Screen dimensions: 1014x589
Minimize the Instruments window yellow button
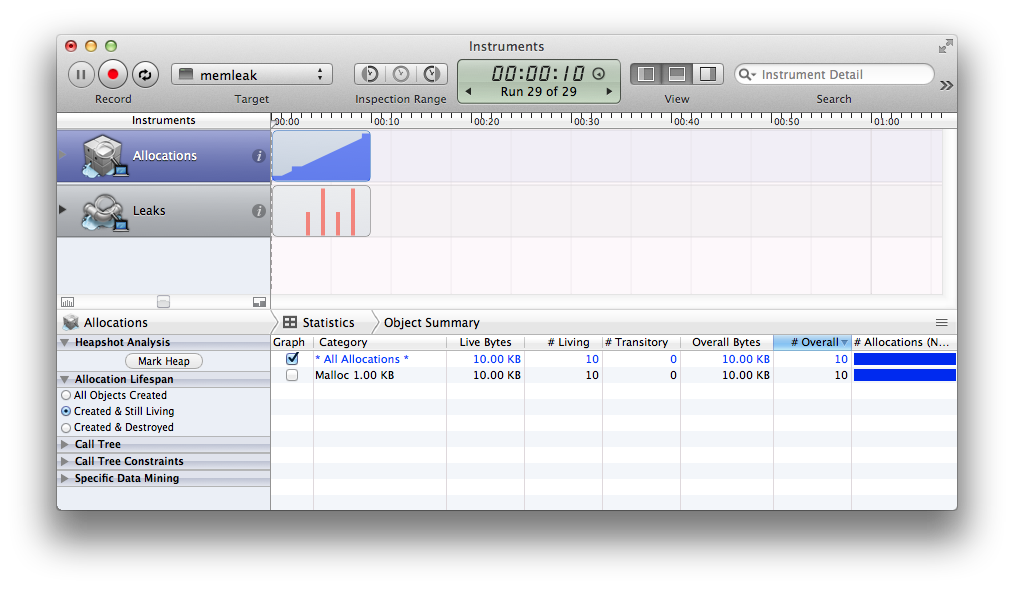[x=91, y=46]
